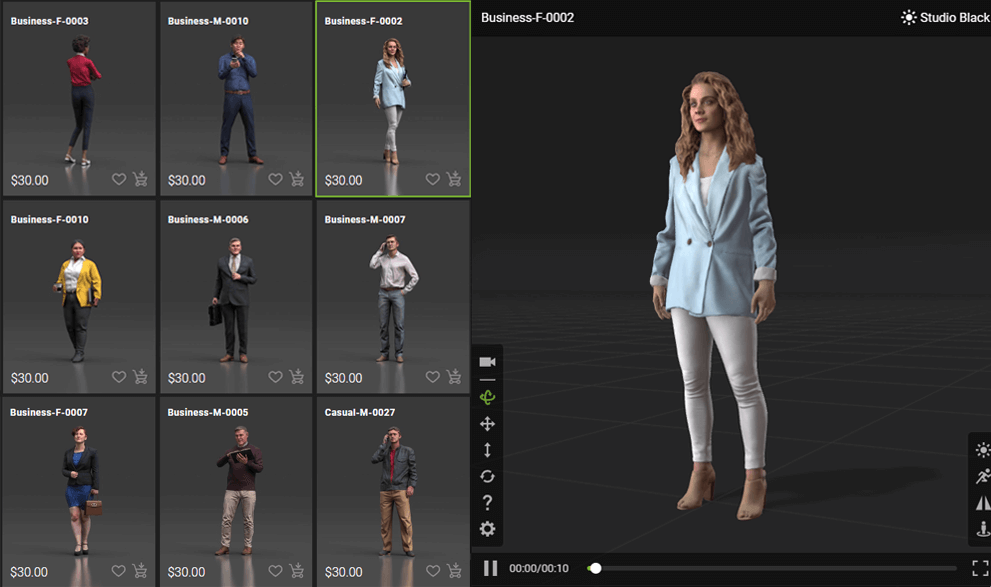Click the camera icon in viewer toolbar
The image size is (991, 587).
coord(487,362)
